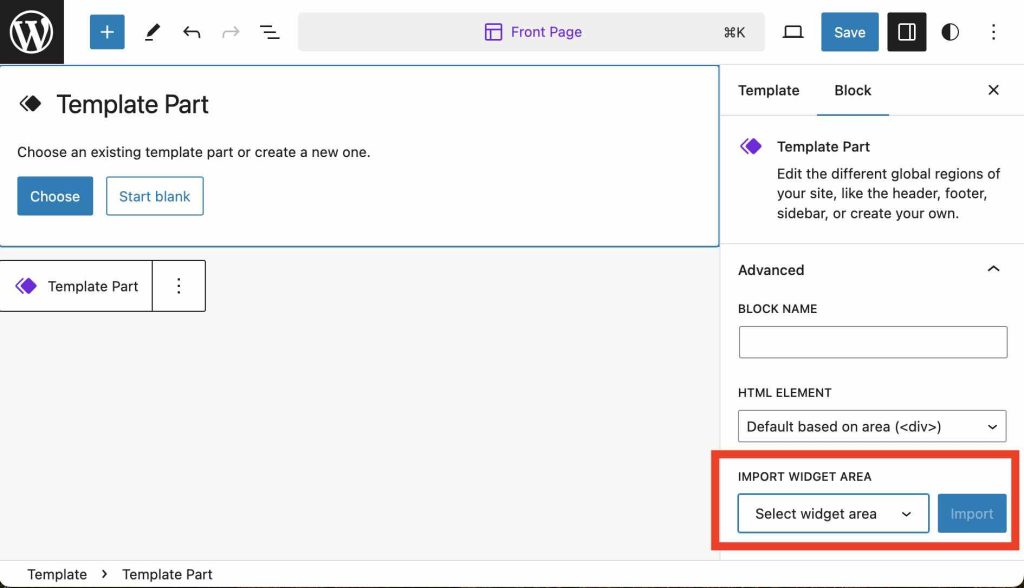The width and height of the screenshot is (1024, 588).
Task: Open options for the Template Part block
Action: click(x=178, y=286)
